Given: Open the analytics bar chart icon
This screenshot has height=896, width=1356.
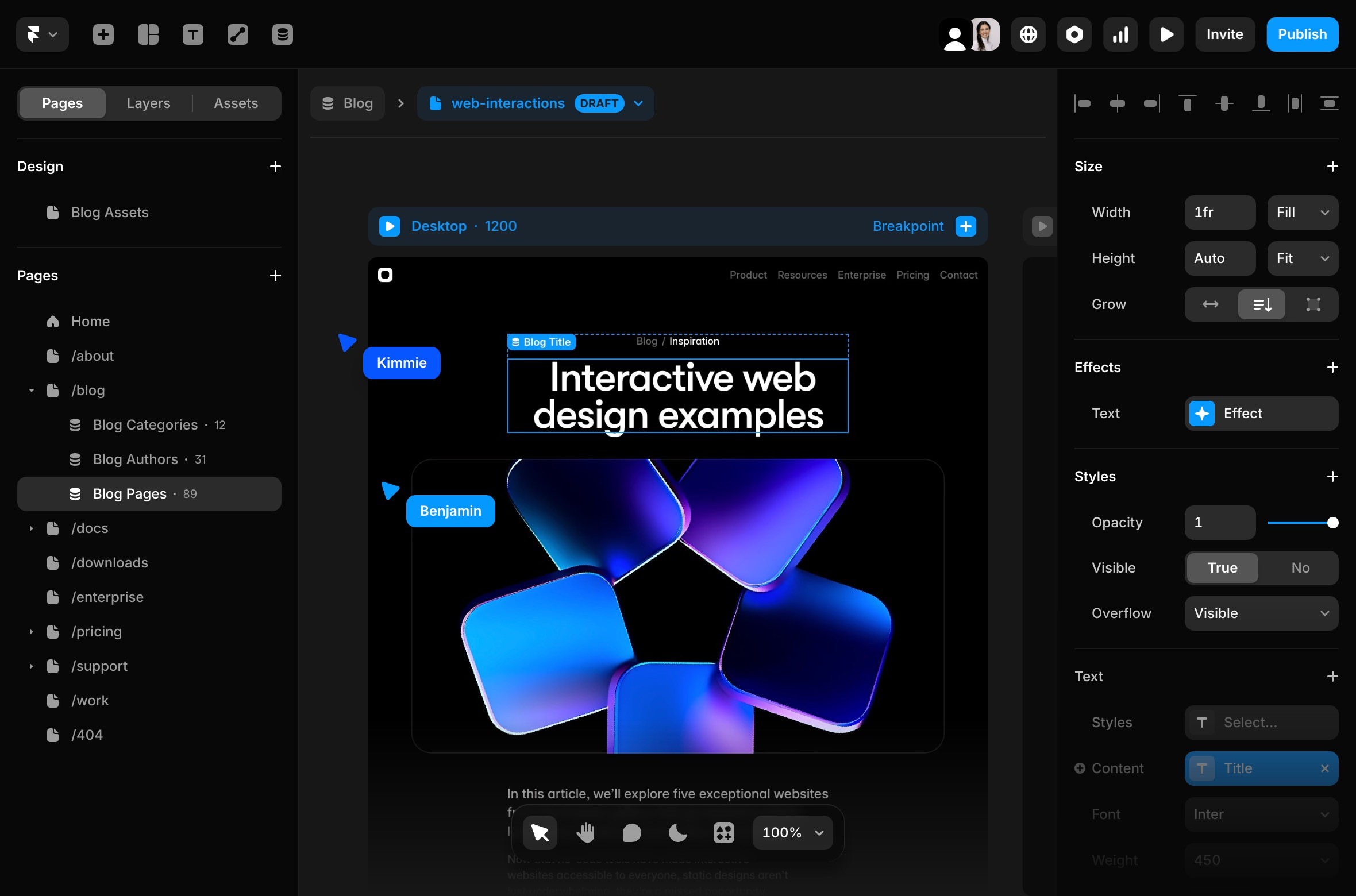Looking at the screenshot, I should 1120,34.
